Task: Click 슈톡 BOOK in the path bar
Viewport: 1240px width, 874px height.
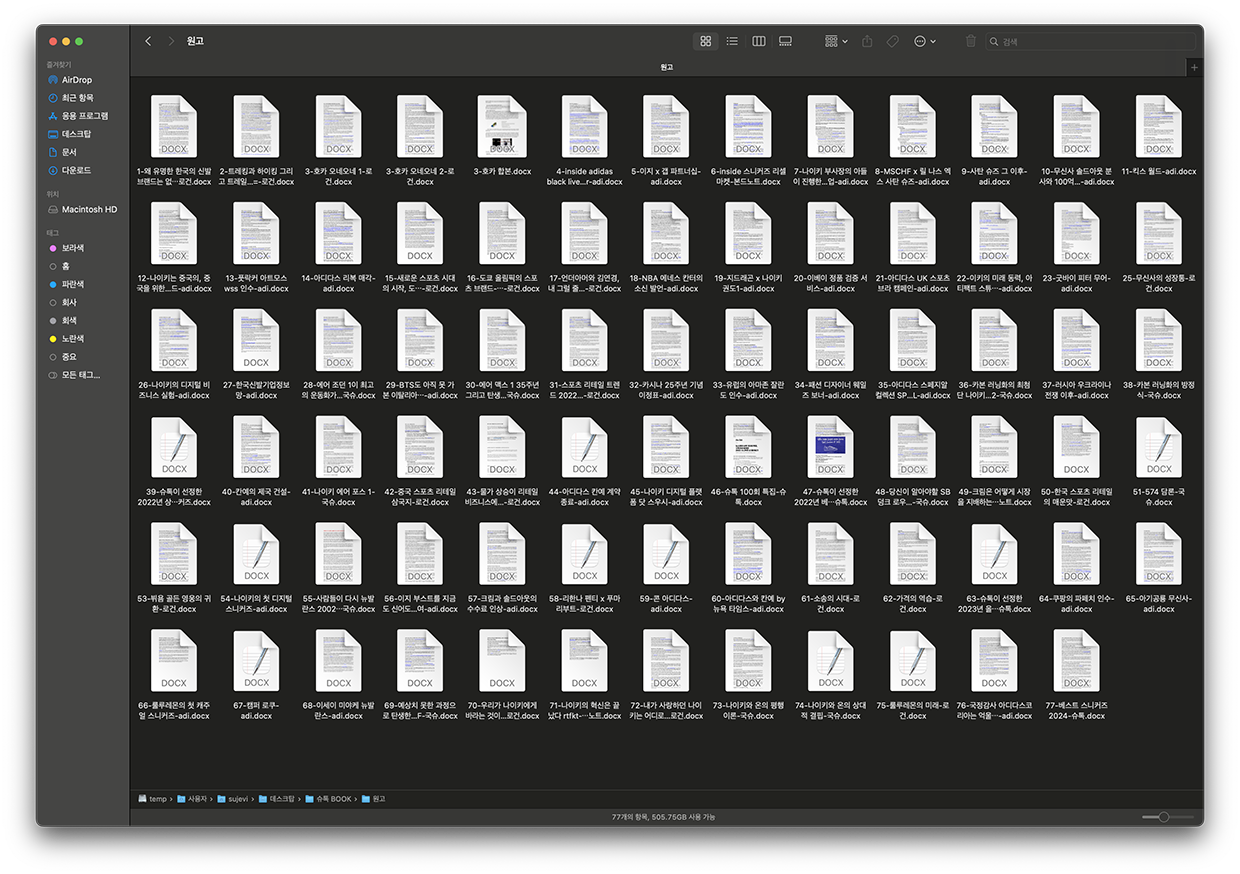Action: pos(327,799)
